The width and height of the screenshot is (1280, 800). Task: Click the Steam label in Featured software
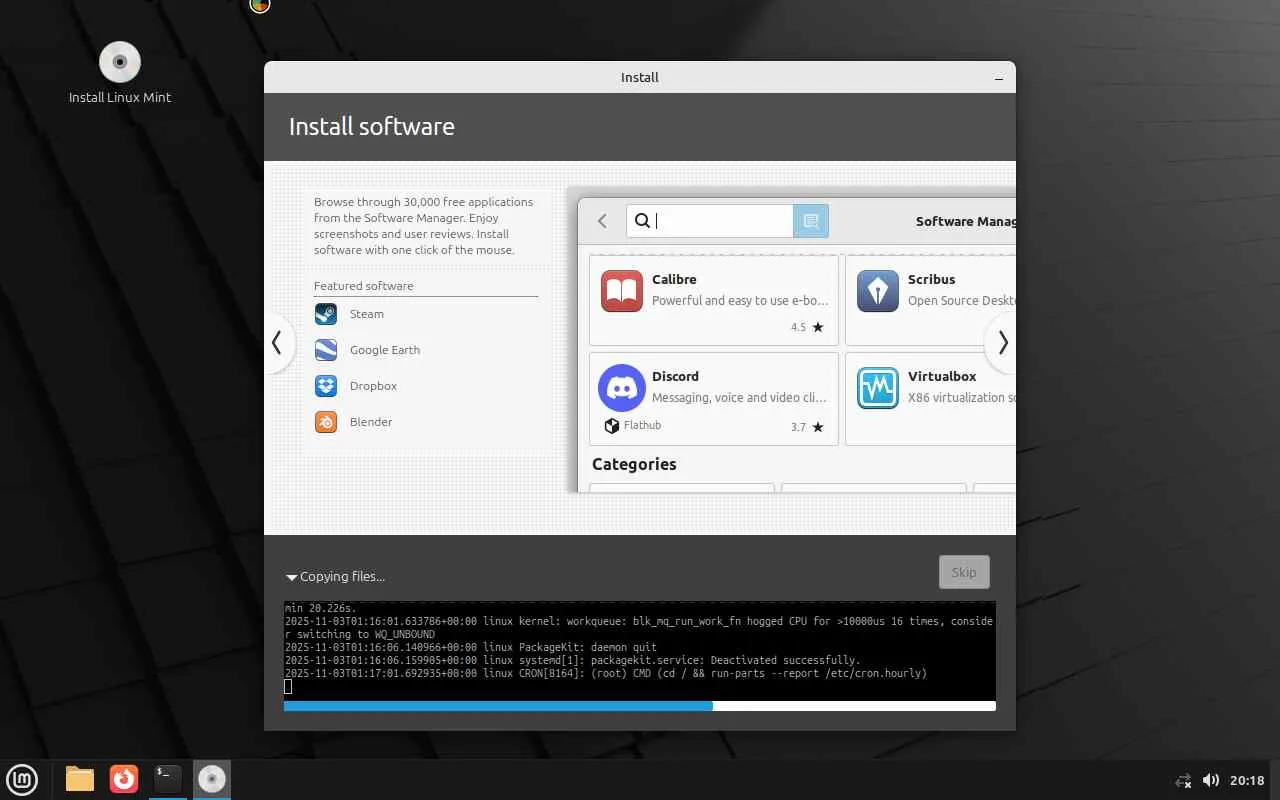point(367,314)
